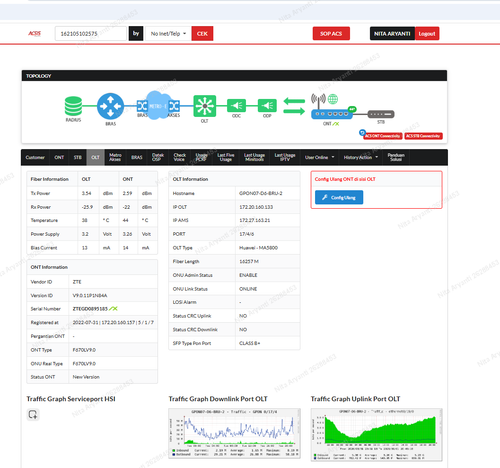This screenshot has width=500, height=468.
Task: Click the green icon beside the ONT serial number
Action: [x=113, y=309]
